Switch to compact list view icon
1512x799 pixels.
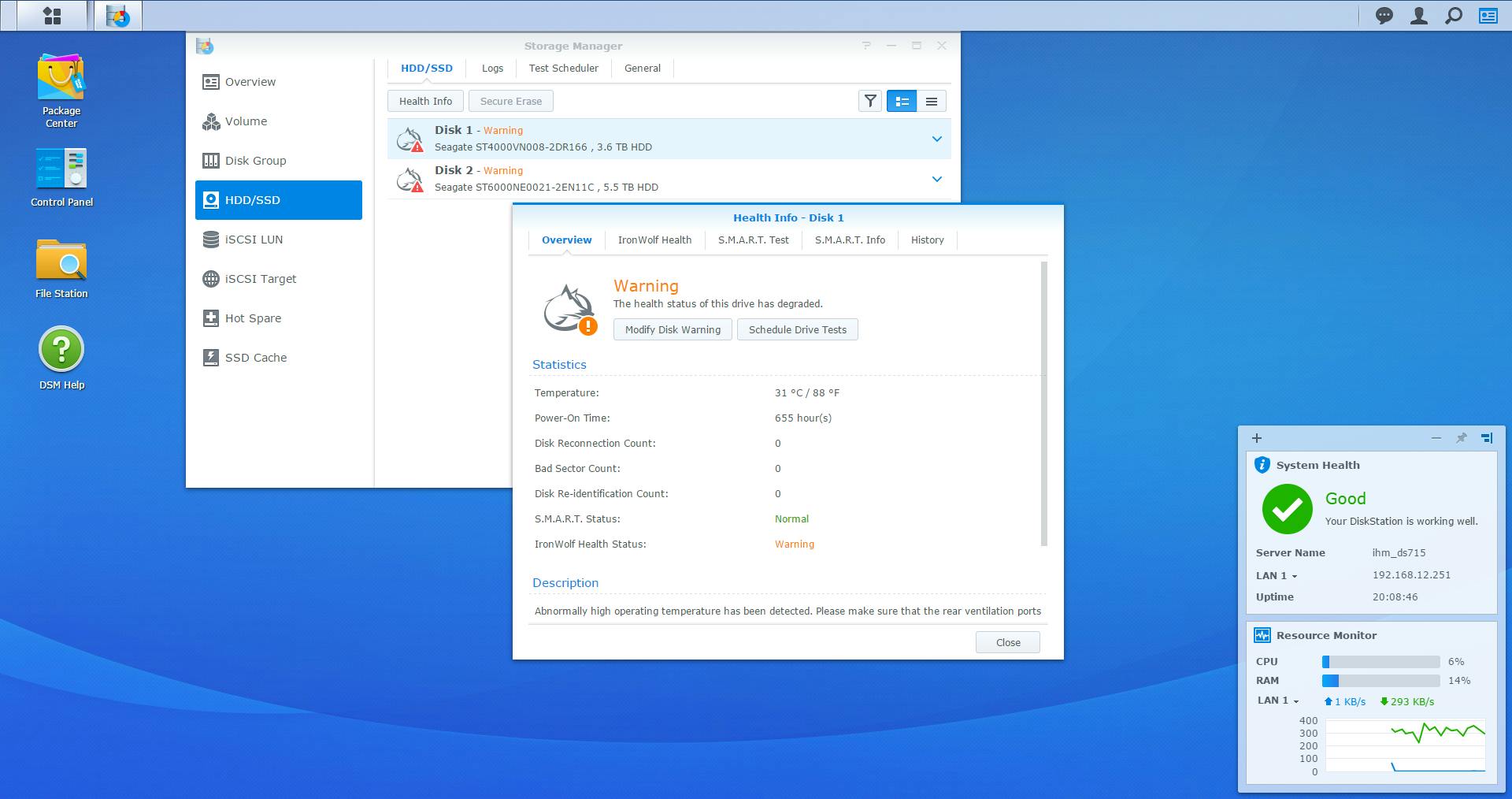(x=932, y=101)
